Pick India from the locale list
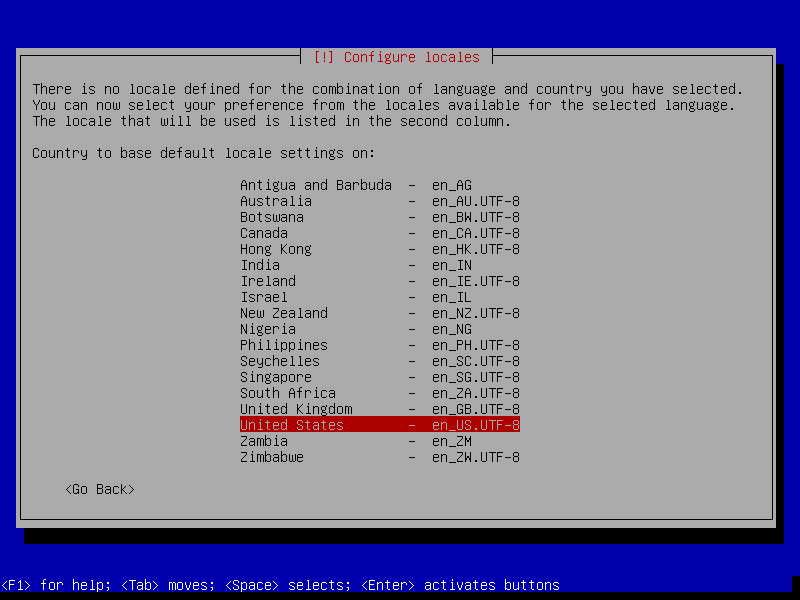Screen dimensions: 800x600 260,264
